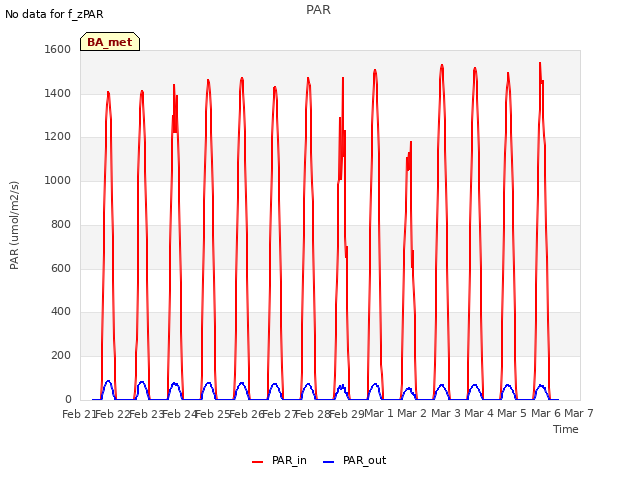Screen dimensions: 640x480
Task: Click the 1400 y-axis tick label
Action: [x=58, y=93]
